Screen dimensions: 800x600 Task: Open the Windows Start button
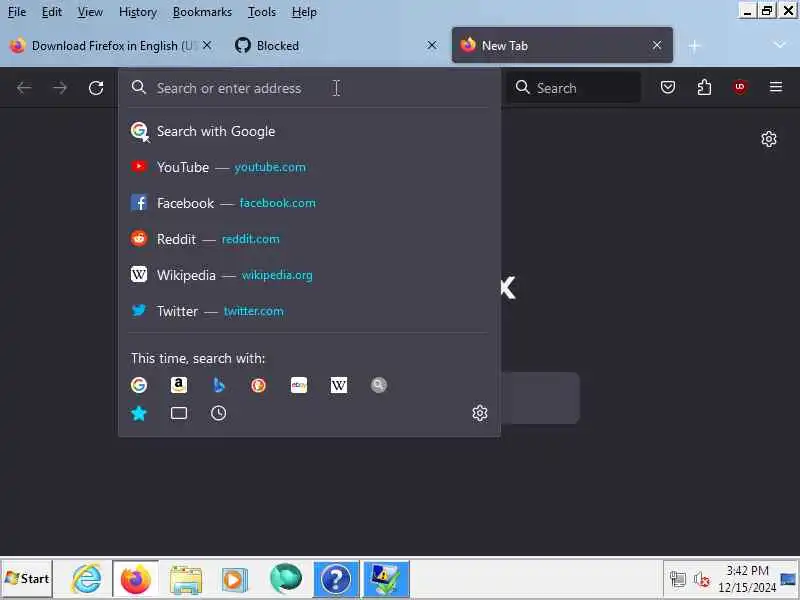pyautogui.click(x=27, y=579)
